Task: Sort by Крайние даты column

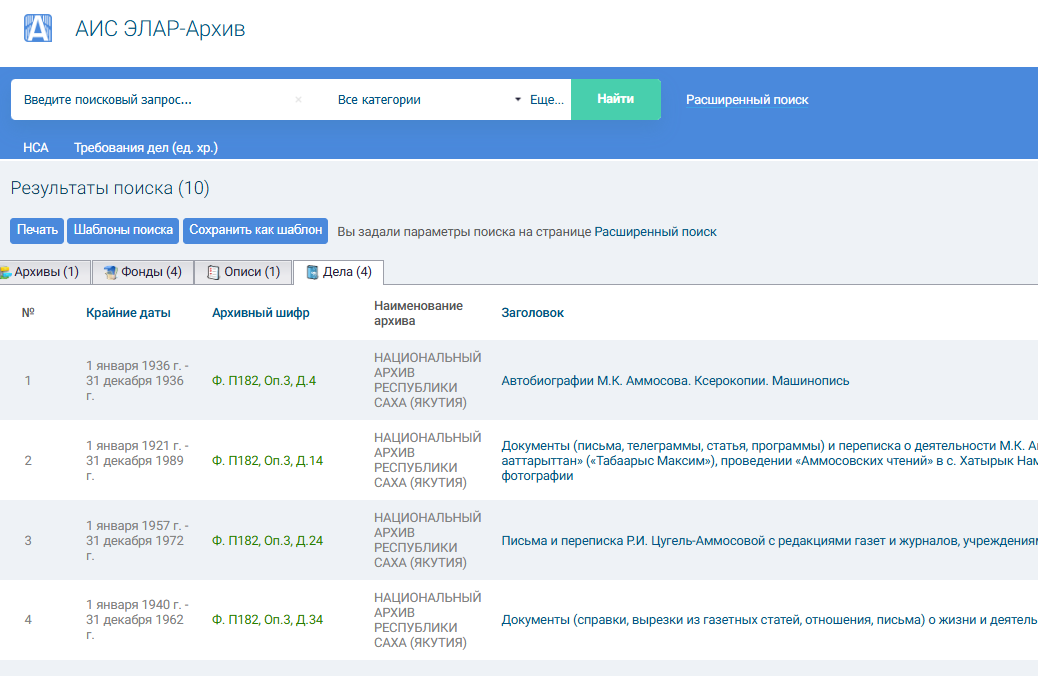Action: pos(128,313)
